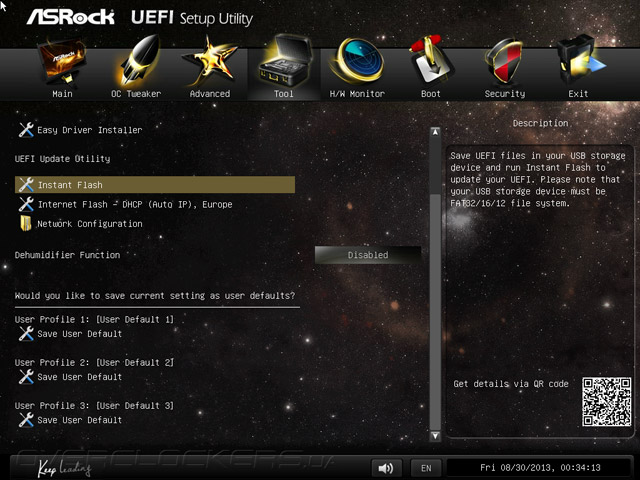Click the scrollbar up arrow

pos(436,132)
